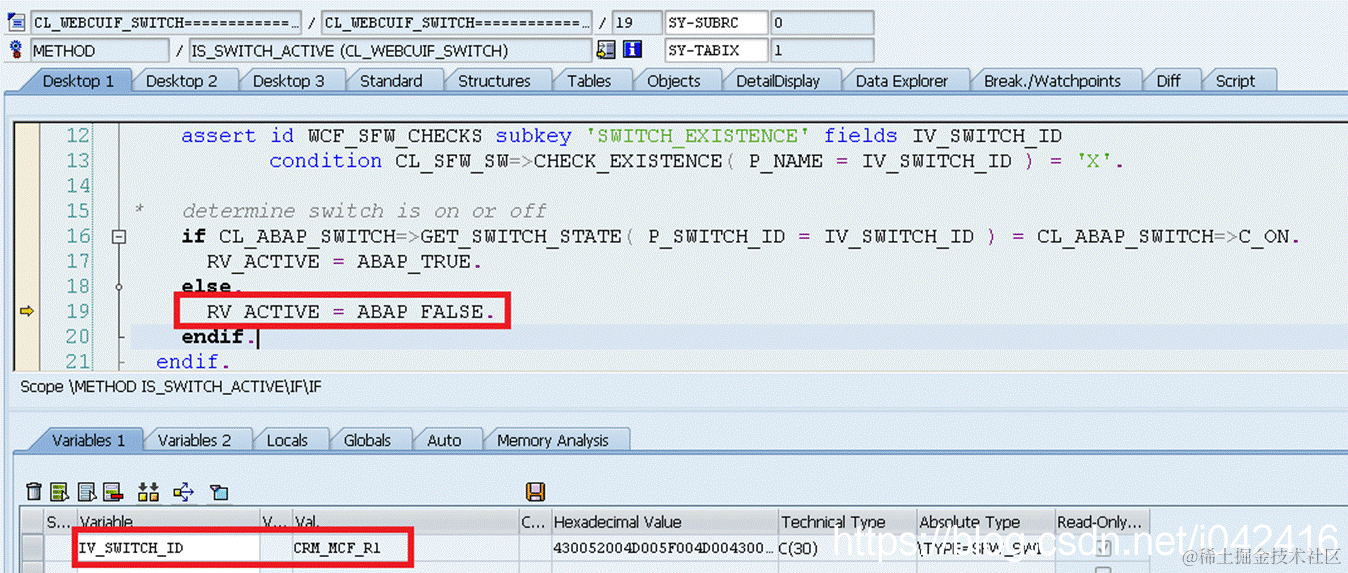Select the Variables 1 tab

click(x=89, y=440)
